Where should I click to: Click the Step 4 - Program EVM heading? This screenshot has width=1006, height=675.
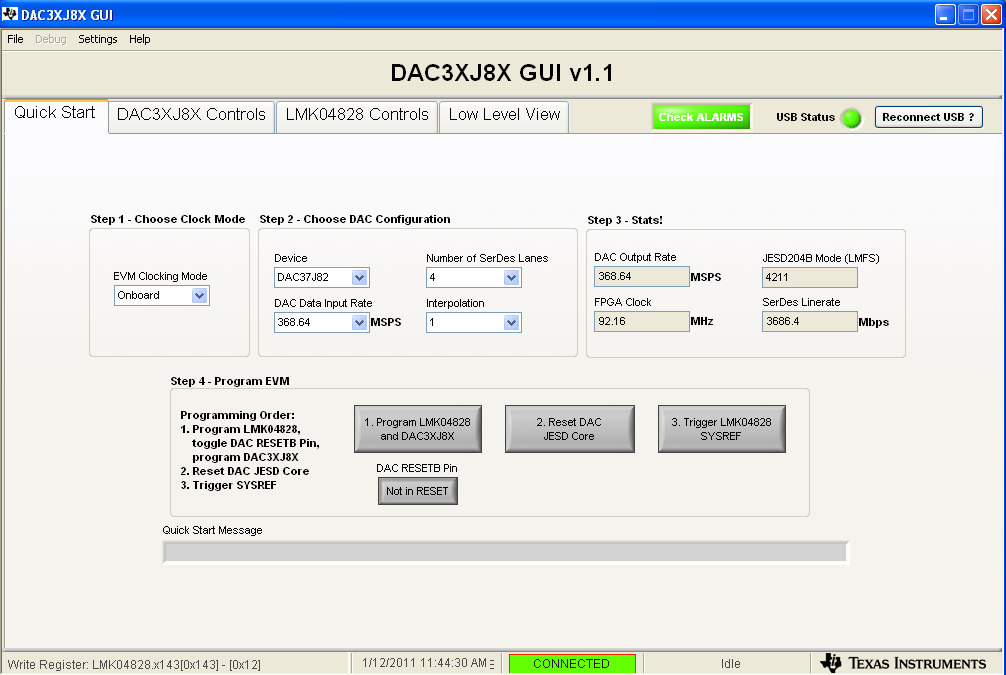point(230,380)
